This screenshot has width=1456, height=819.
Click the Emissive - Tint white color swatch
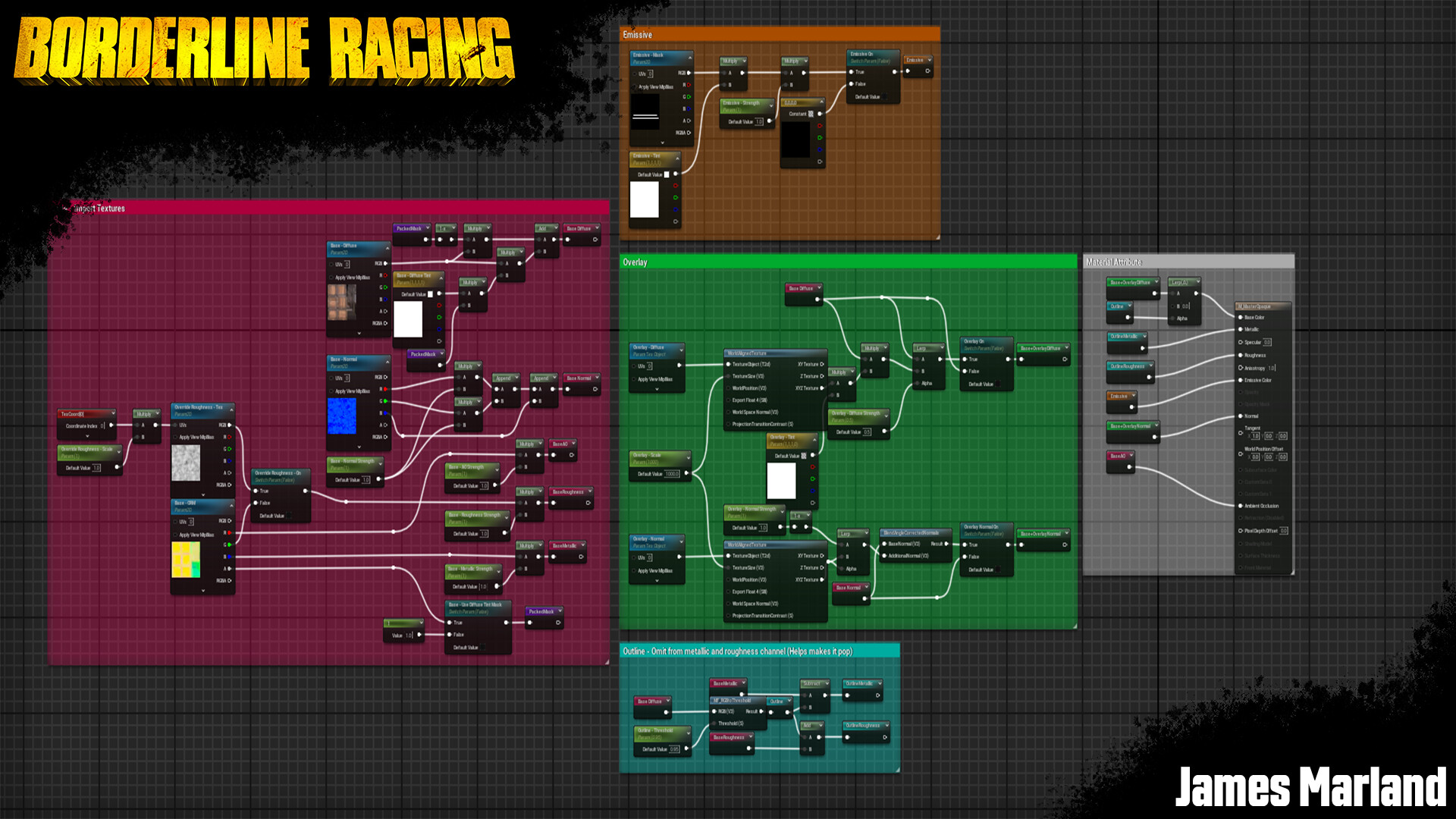click(645, 199)
